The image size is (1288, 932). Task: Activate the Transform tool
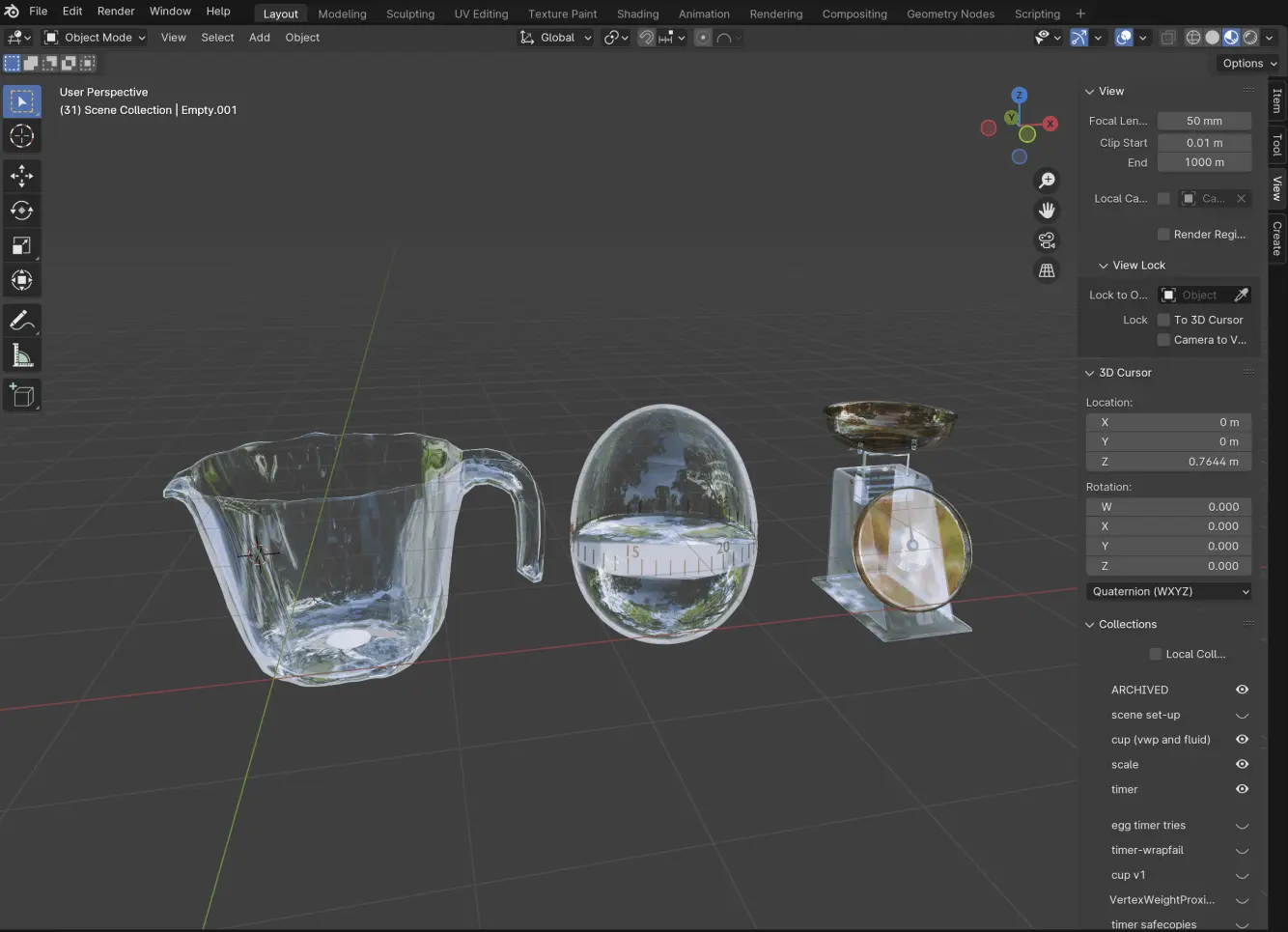click(22, 280)
